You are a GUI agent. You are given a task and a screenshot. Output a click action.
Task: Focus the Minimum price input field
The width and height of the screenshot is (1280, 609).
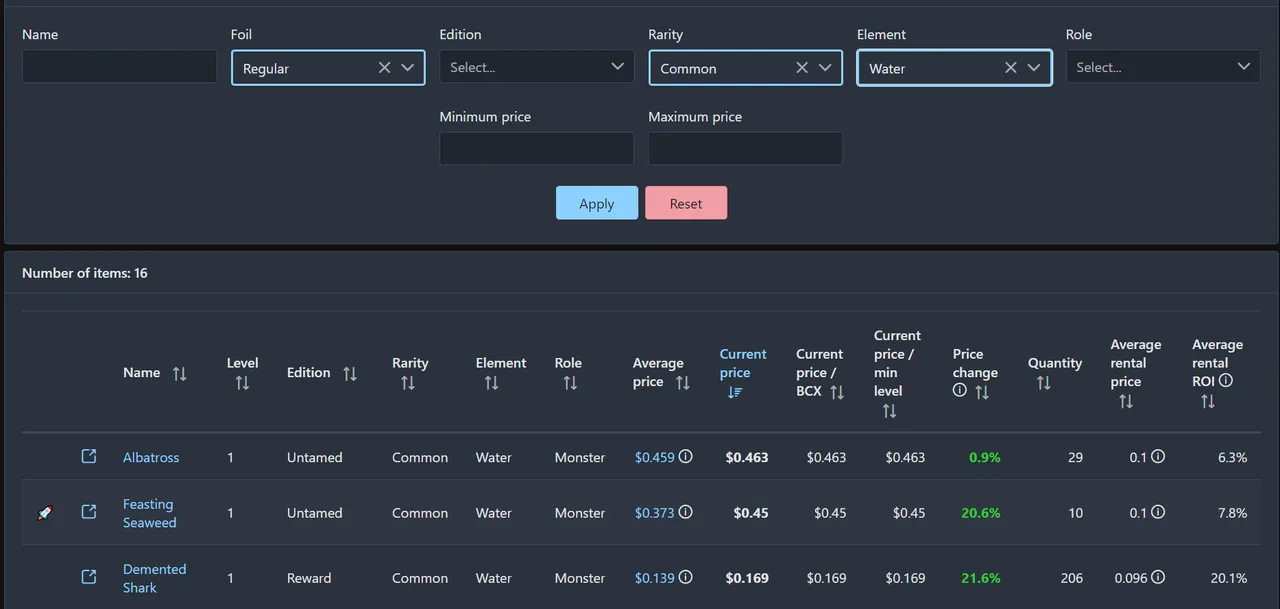coord(536,149)
